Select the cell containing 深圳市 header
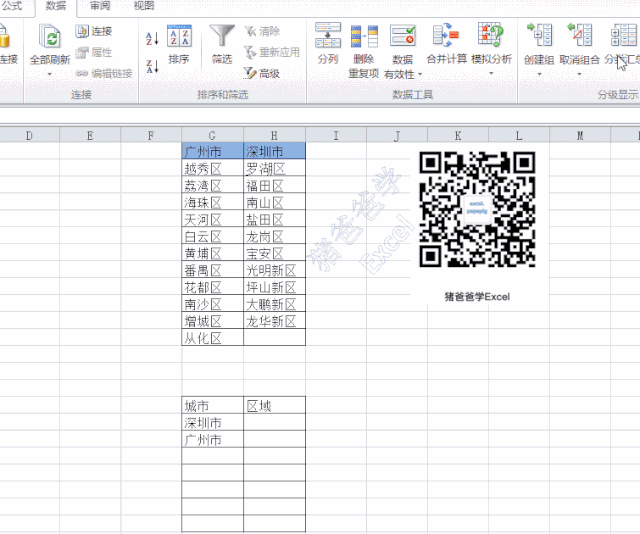The image size is (640, 534). pyautogui.click(x=274, y=151)
